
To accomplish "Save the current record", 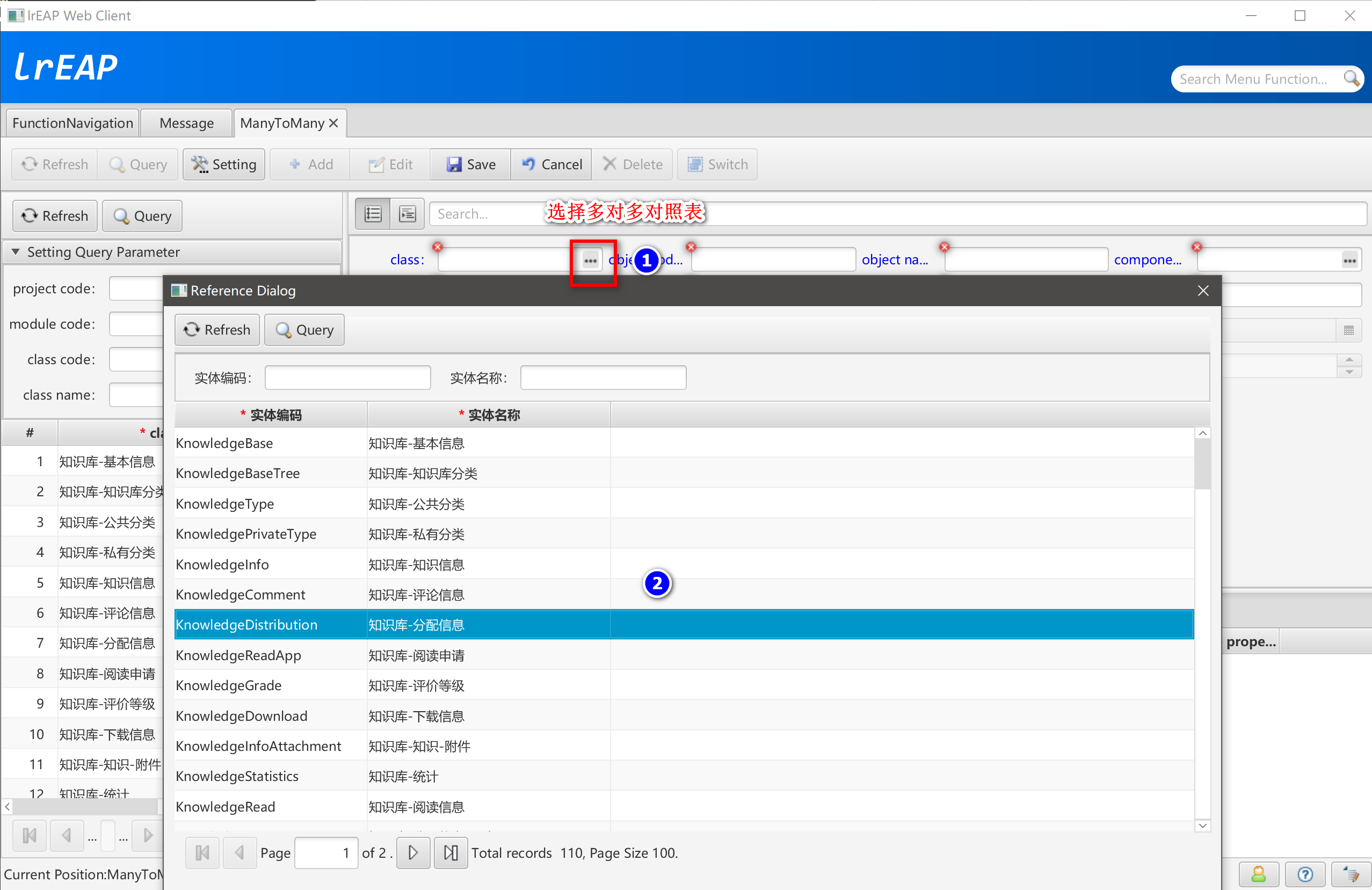I will pyautogui.click(x=470, y=164).
